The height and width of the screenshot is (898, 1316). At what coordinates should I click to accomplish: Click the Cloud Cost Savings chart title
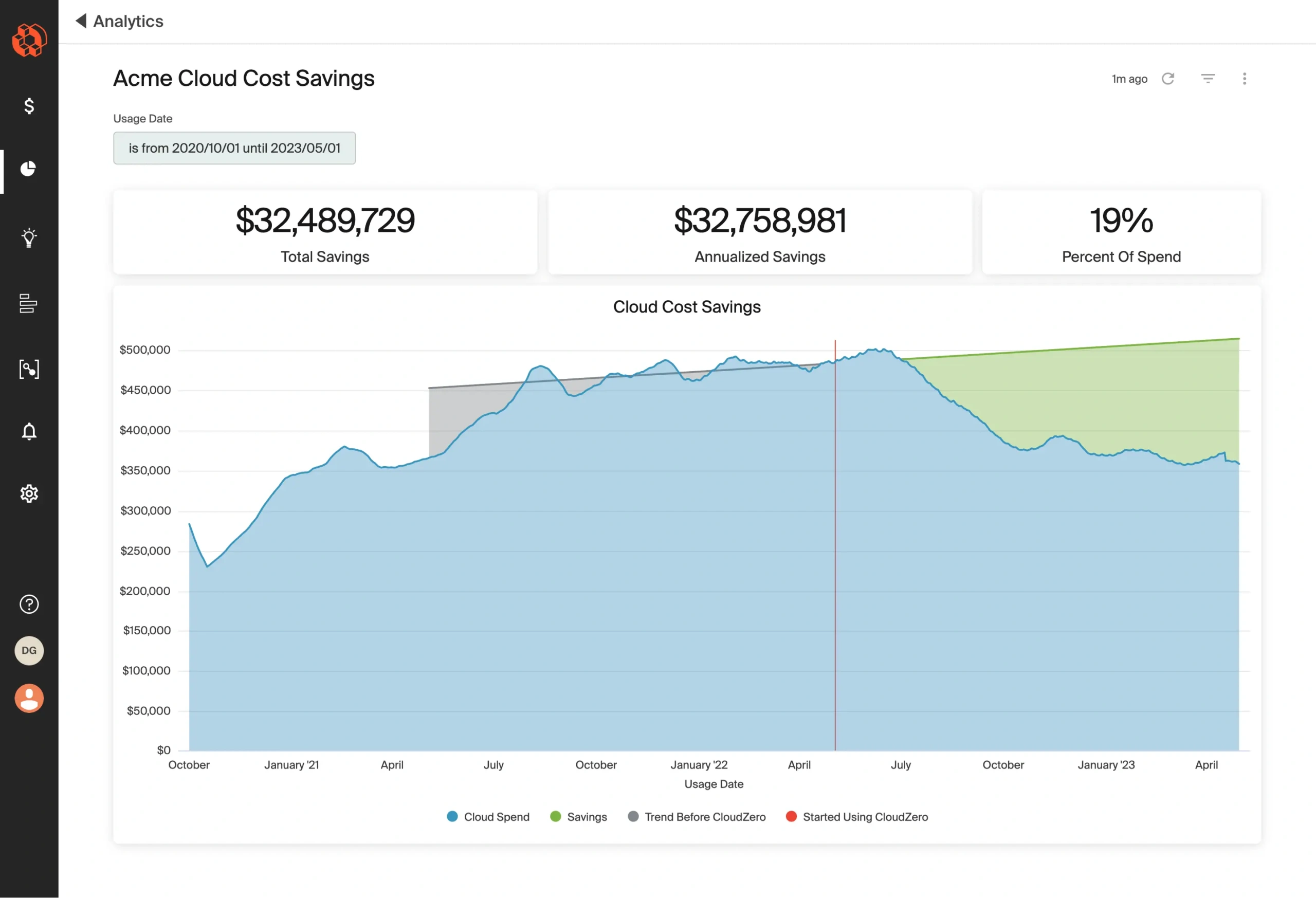[687, 307]
